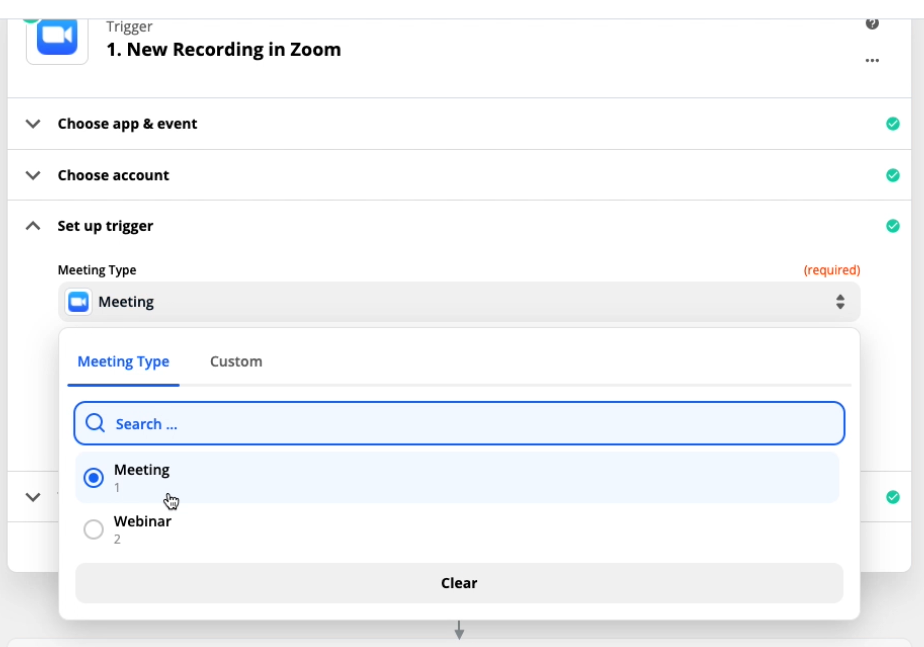Click the Clear button
924x647 pixels.
(x=459, y=583)
